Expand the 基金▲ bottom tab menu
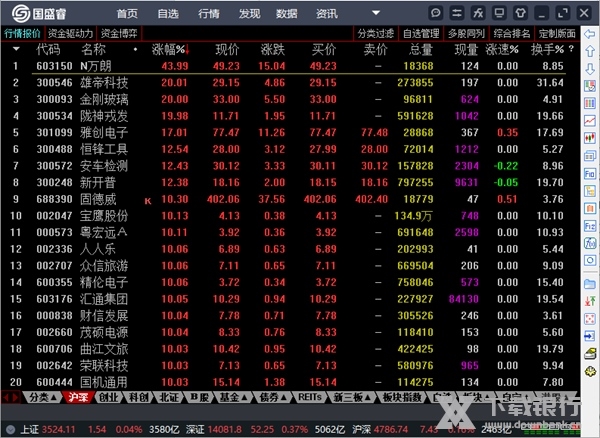The image size is (600, 438). [x=233, y=397]
